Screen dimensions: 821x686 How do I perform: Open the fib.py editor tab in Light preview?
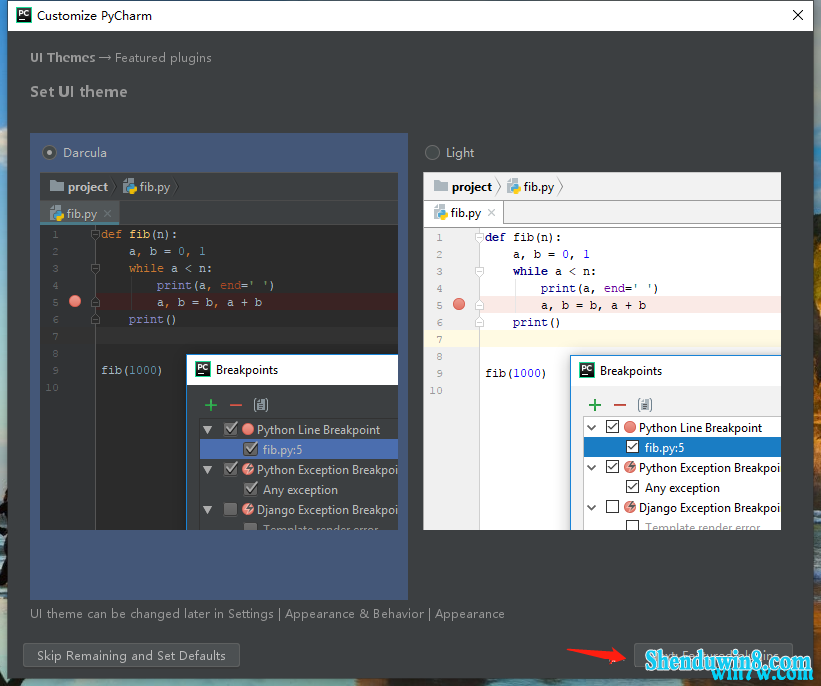pos(464,213)
